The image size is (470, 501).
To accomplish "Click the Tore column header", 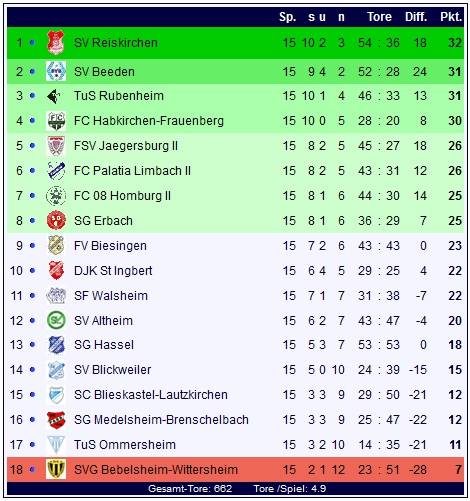I will click(379, 17).
